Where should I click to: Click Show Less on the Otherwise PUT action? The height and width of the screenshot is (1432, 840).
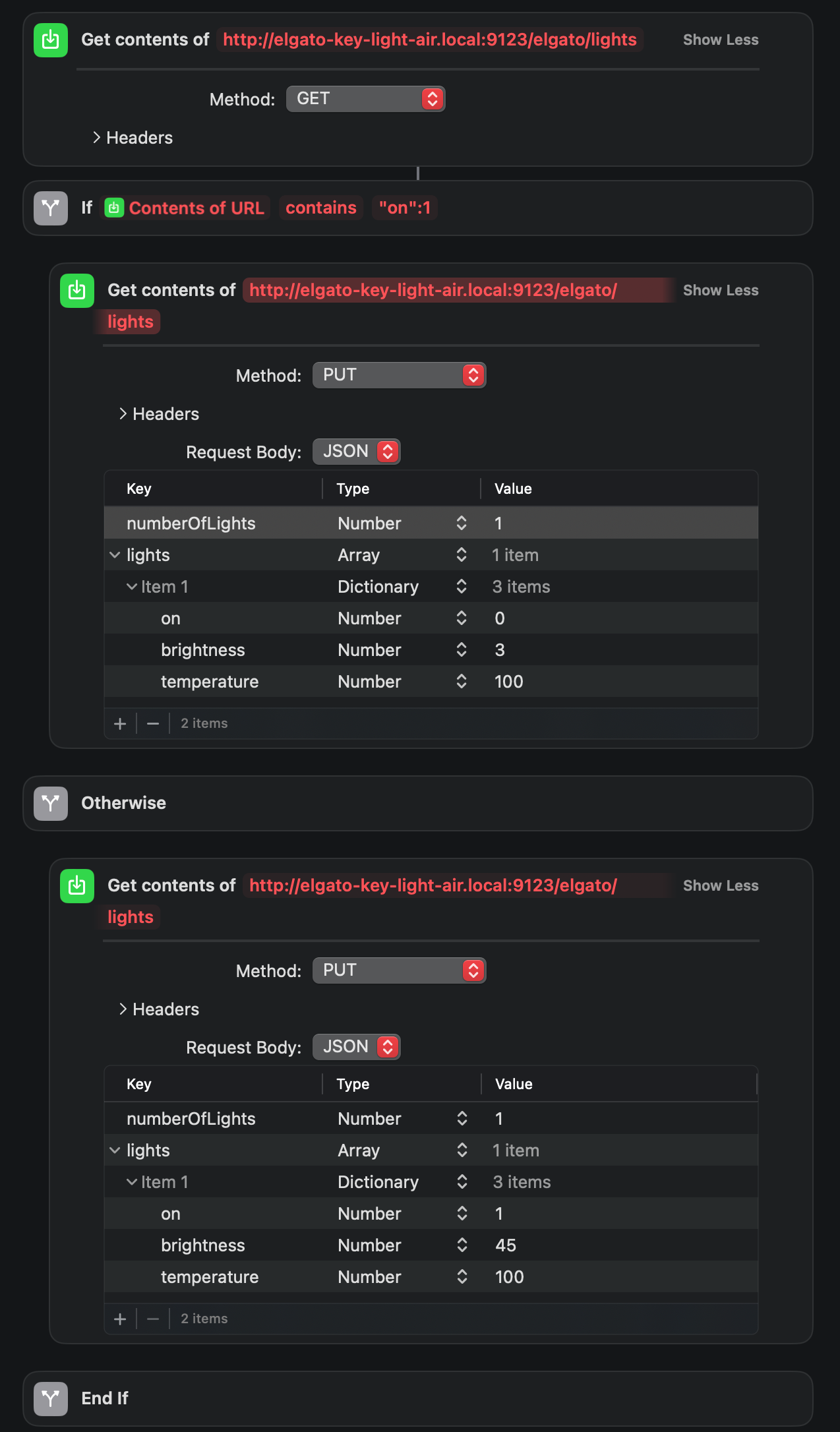point(720,885)
